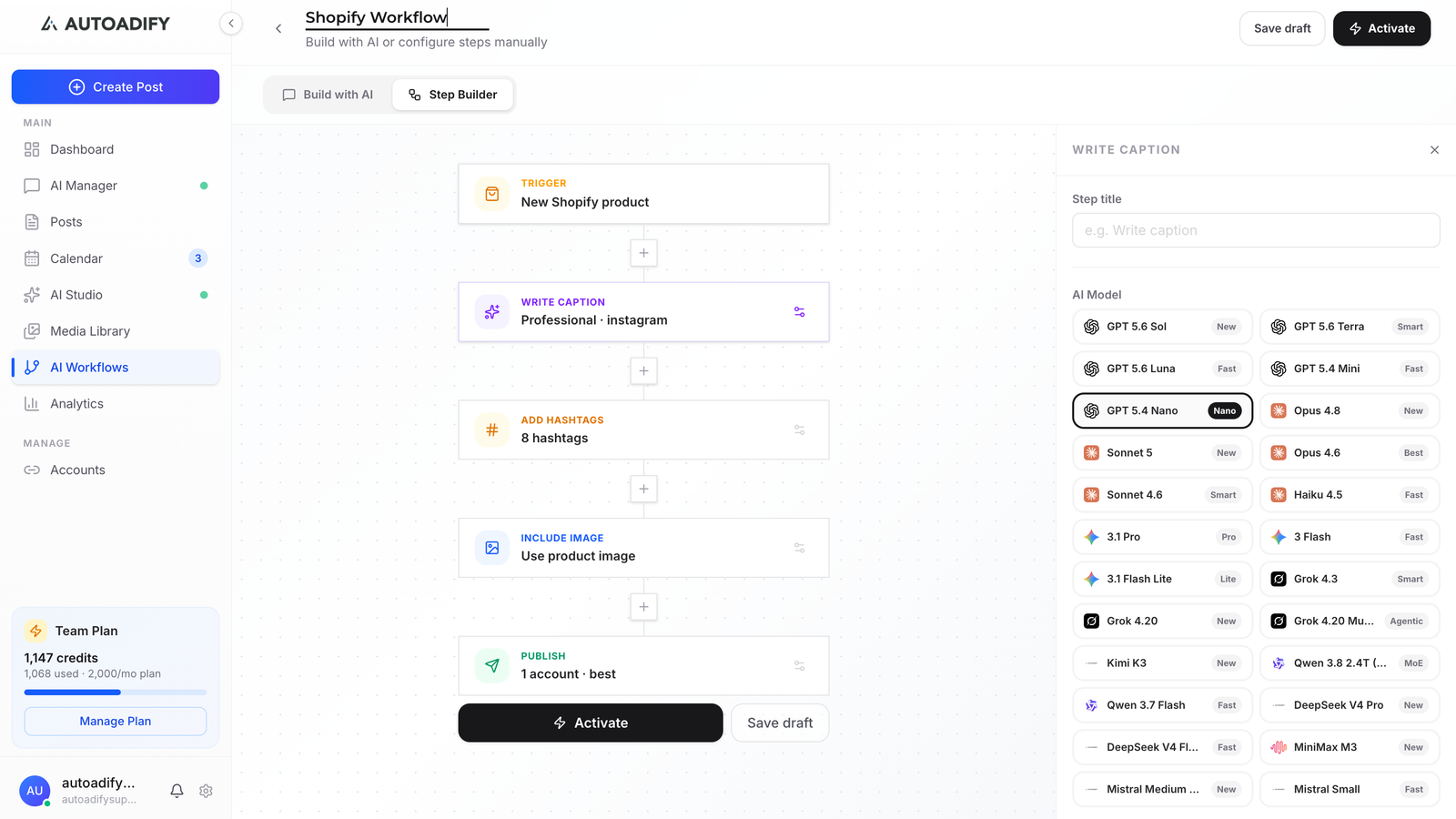Click the Team Plan lightning icon
Screen dimensions: 1456x819
point(35,631)
